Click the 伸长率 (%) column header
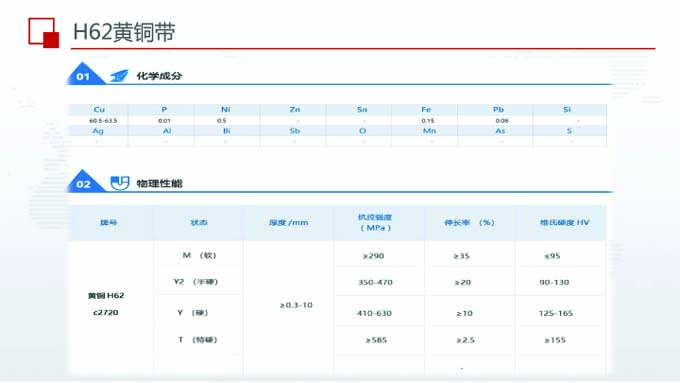The width and height of the screenshot is (680, 383). 469,223
